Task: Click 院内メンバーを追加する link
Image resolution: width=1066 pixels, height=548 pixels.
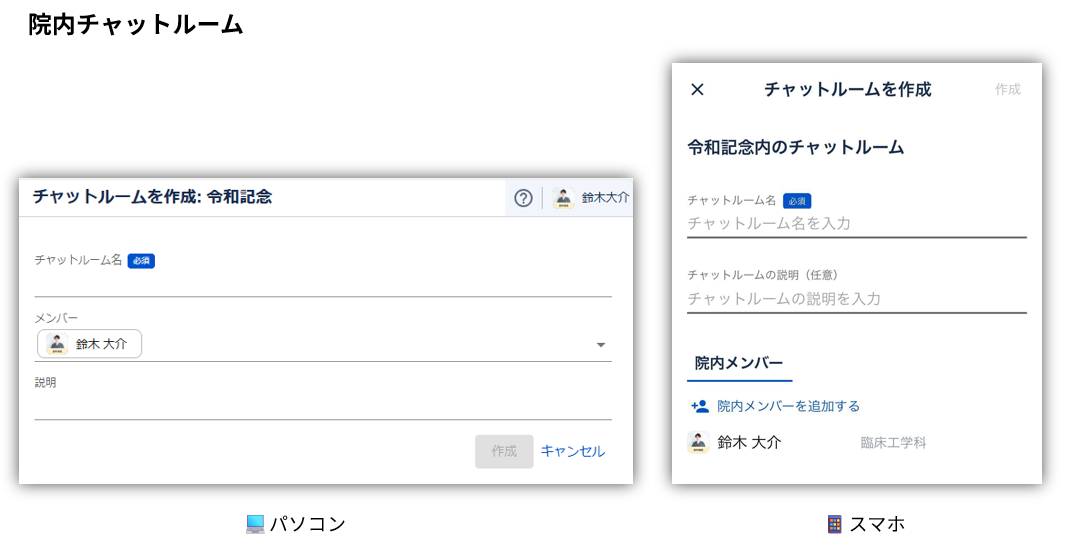Action: click(x=788, y=406)
